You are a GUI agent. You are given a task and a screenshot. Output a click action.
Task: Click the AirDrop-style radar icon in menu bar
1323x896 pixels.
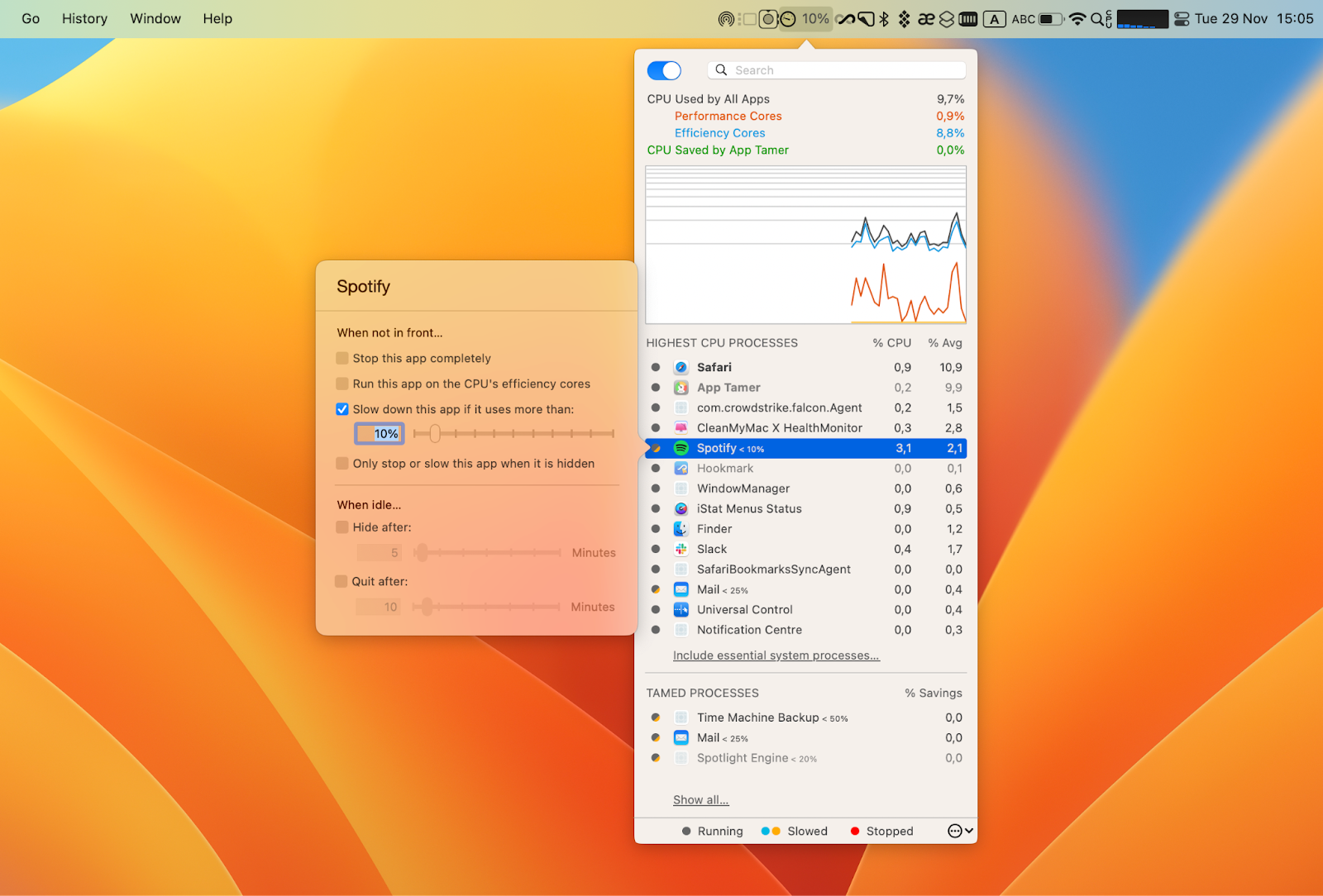(726, 19)
